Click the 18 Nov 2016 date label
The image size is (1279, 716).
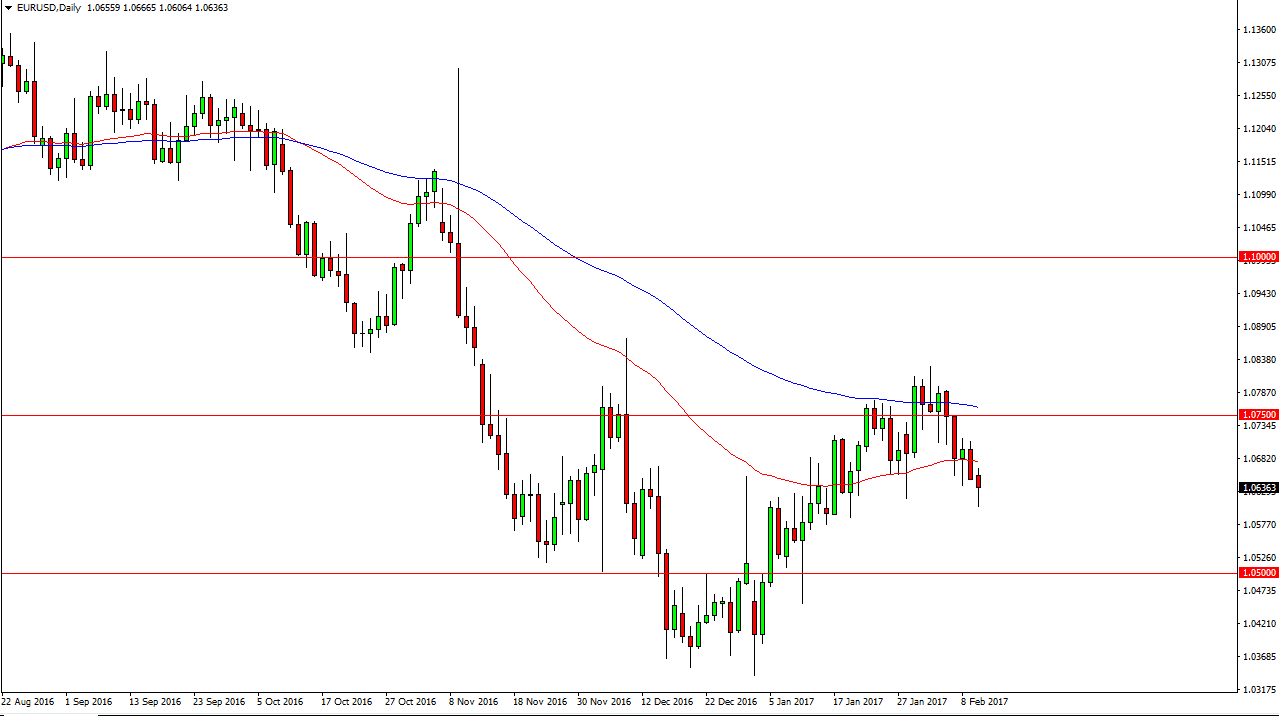coord(538,702)
